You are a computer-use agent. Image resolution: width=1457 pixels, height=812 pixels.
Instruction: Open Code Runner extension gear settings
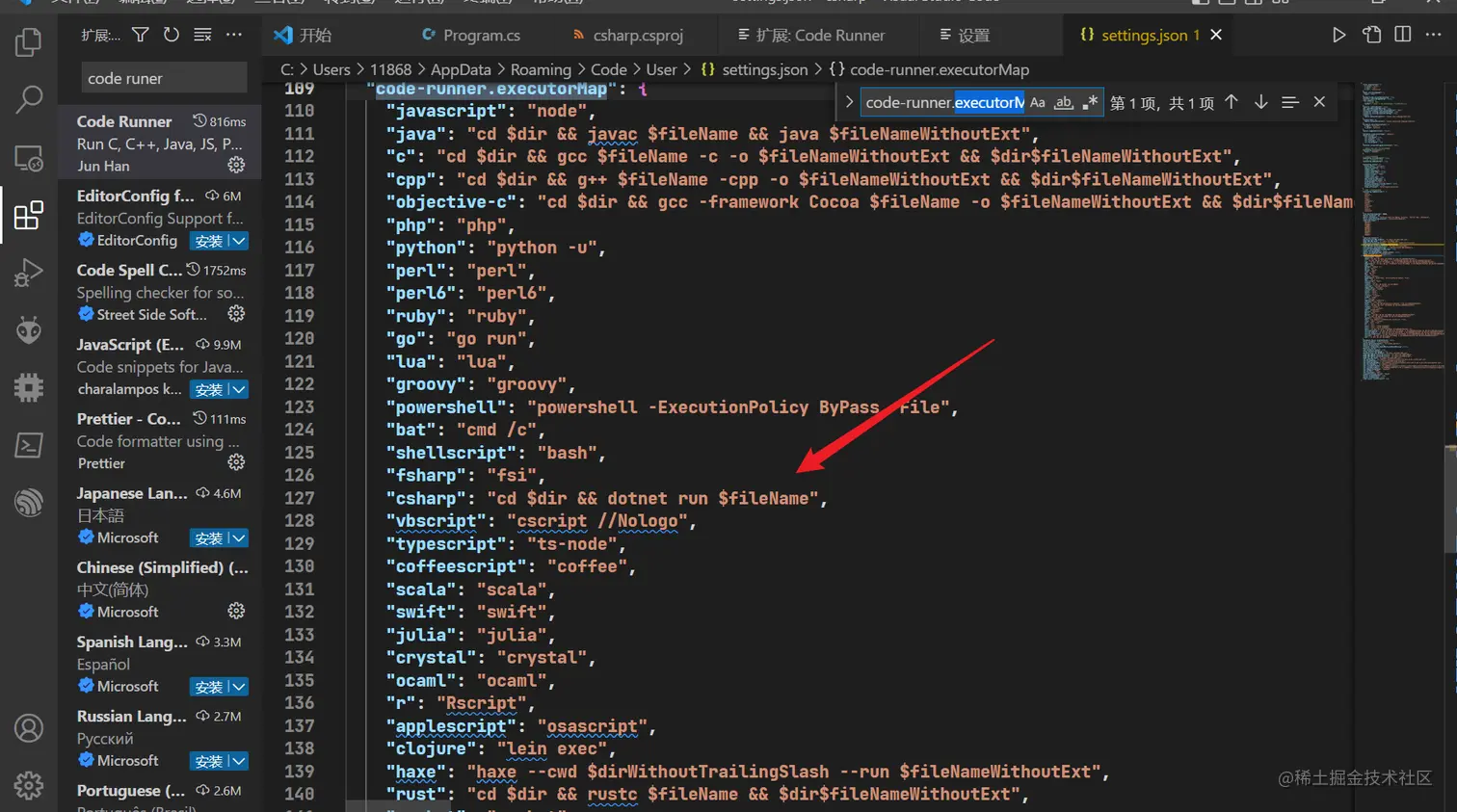point(236,166)
